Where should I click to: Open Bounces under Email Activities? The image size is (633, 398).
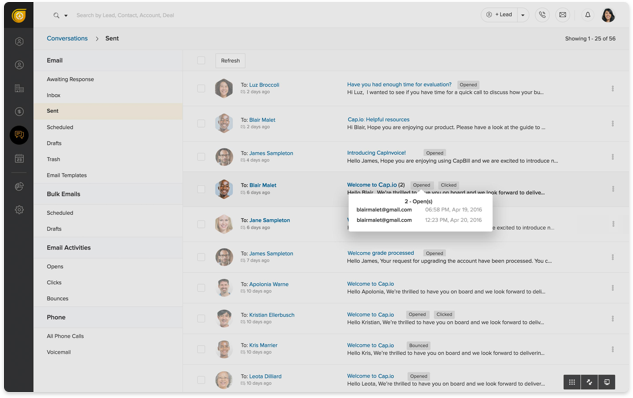point(57,299)
